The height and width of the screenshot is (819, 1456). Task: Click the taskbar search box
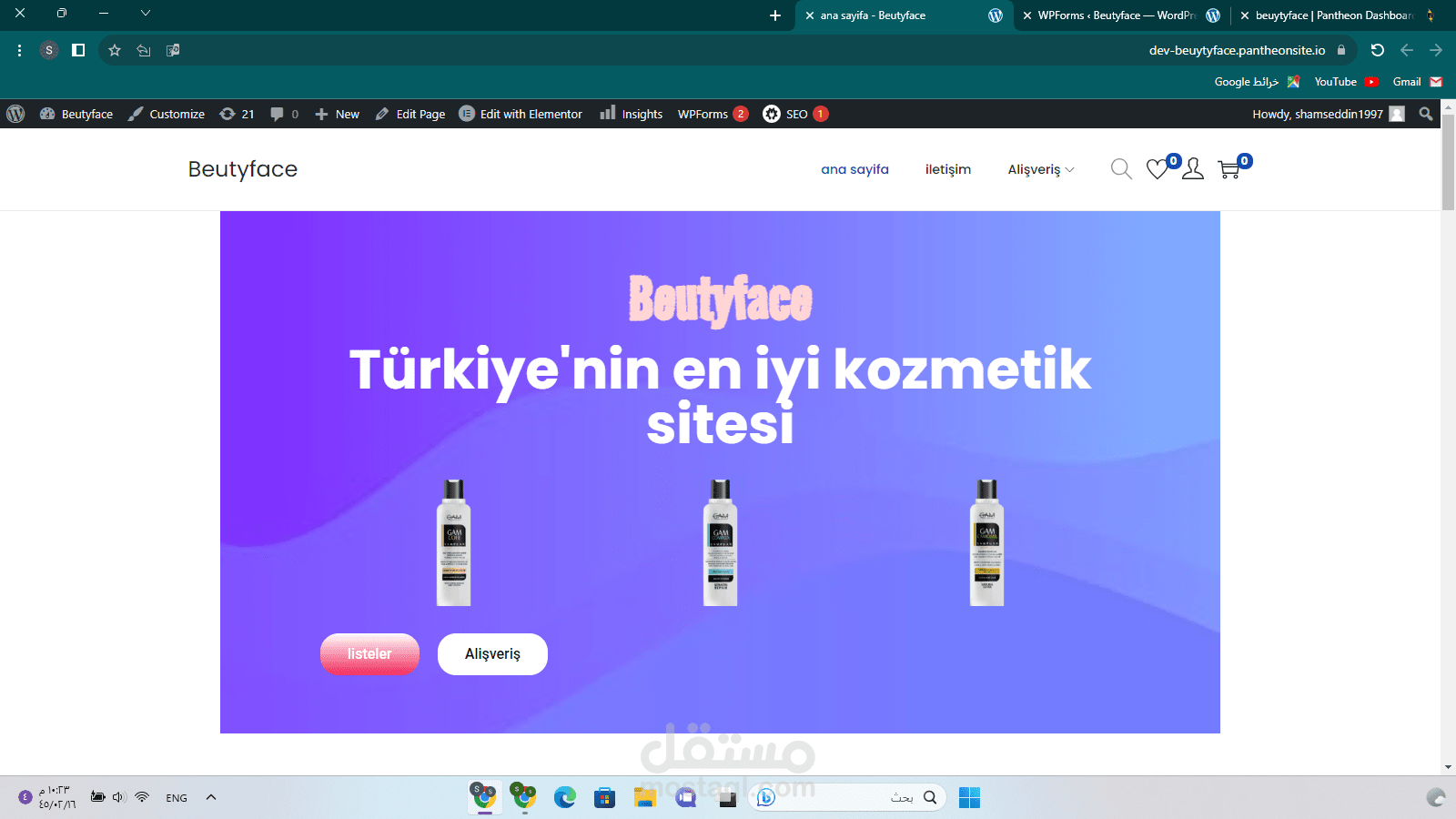[x=846, y=798]
